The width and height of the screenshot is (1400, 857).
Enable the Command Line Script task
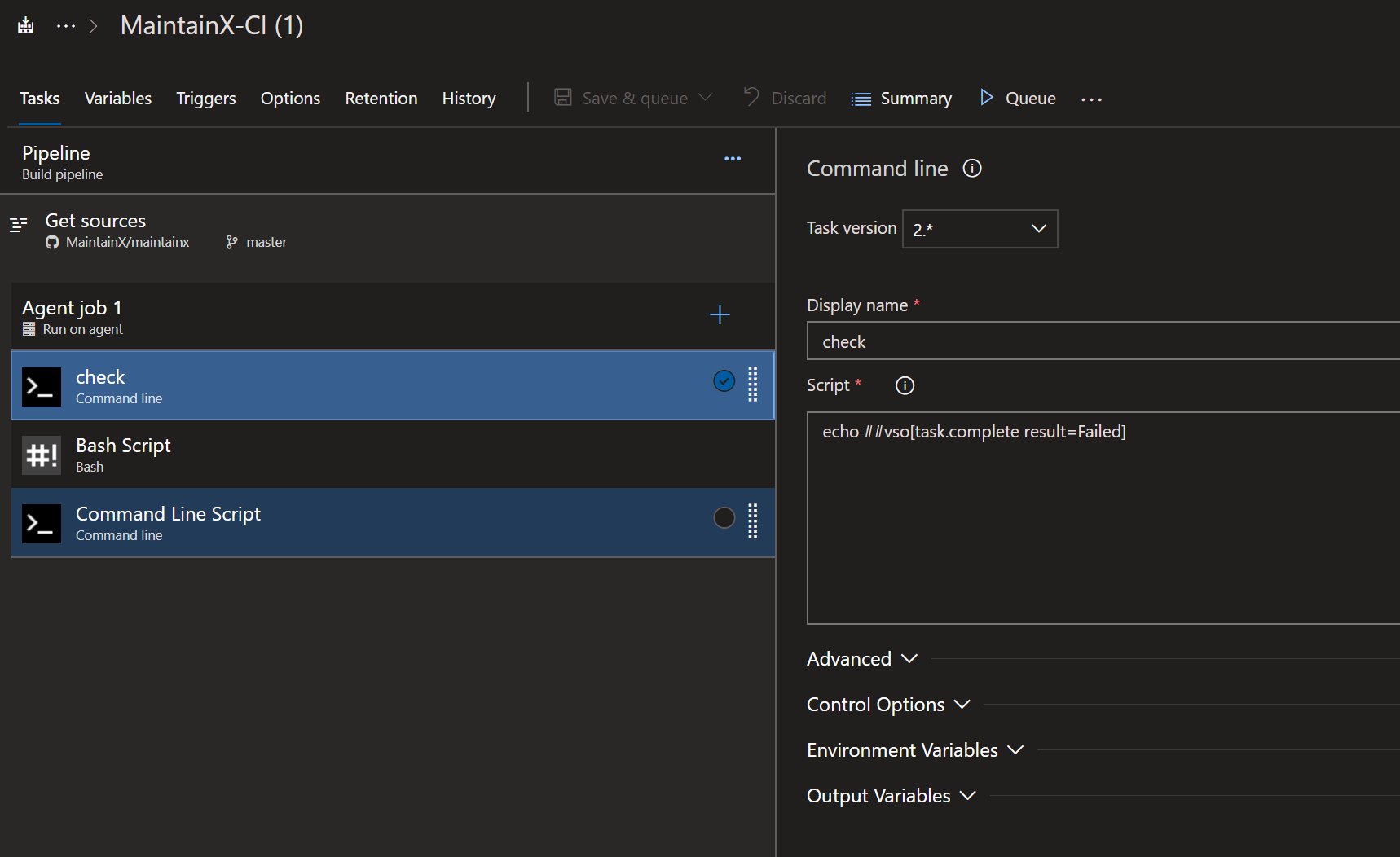(724, 517)
